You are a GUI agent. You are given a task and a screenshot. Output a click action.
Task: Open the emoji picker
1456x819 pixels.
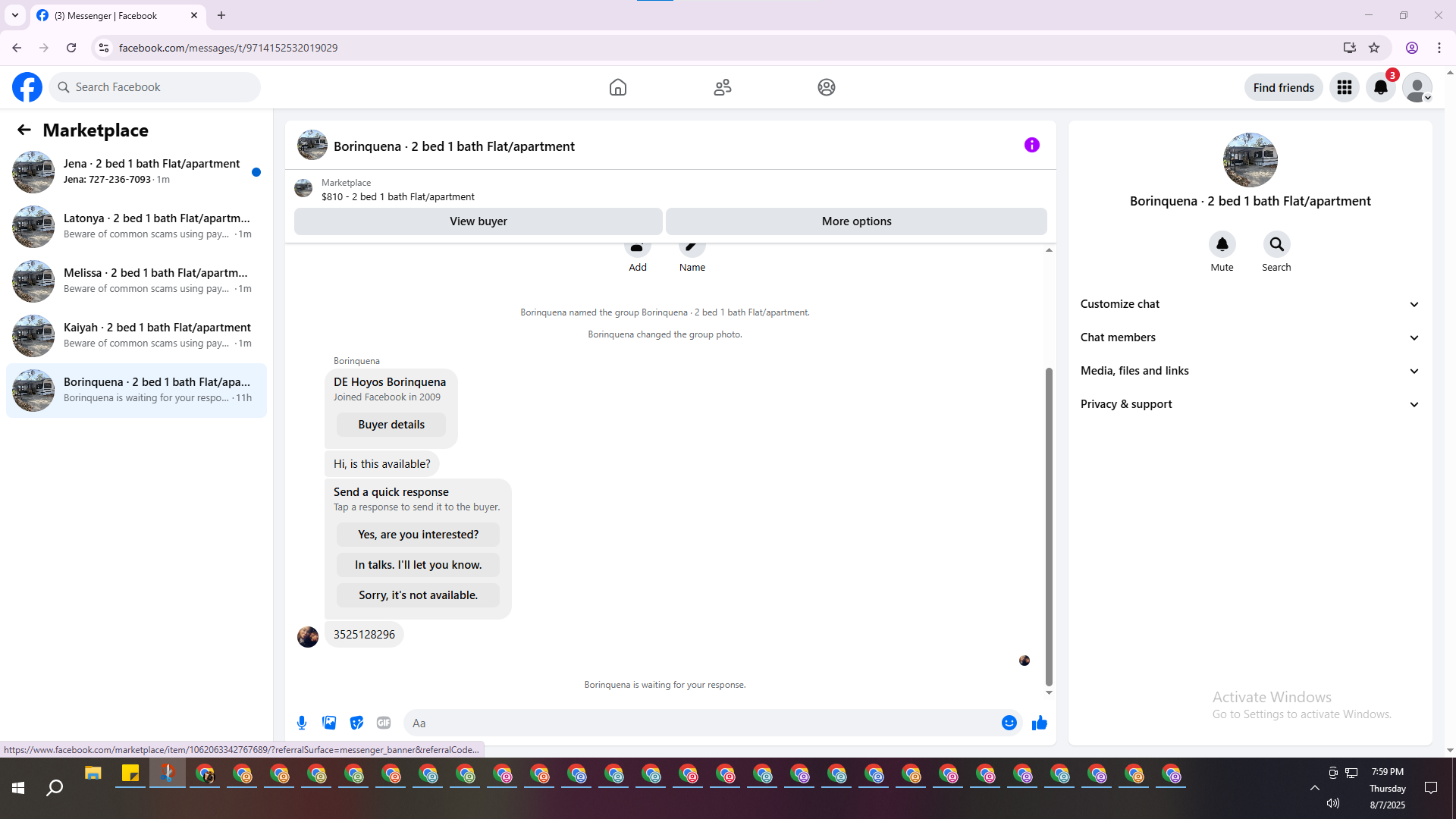1009,723
